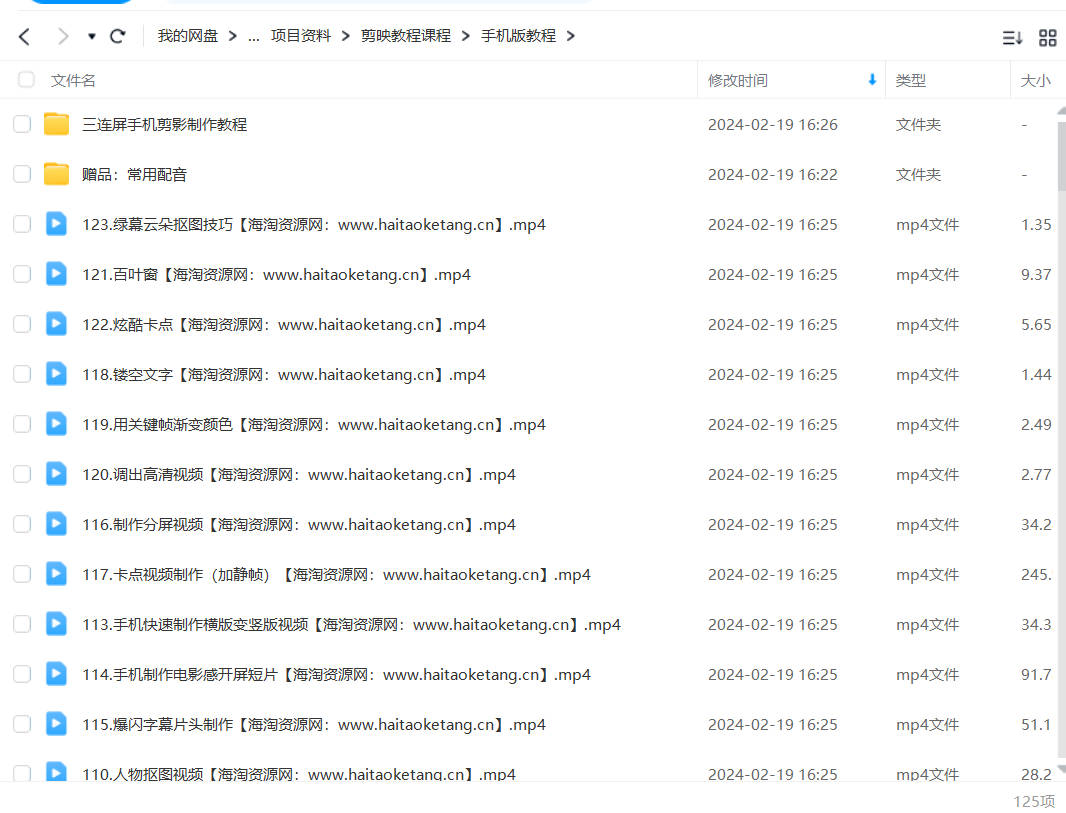This screenshot has width=1066, height=813.
Task: Expand the chevron after 手机版教程
Action: 570,36
